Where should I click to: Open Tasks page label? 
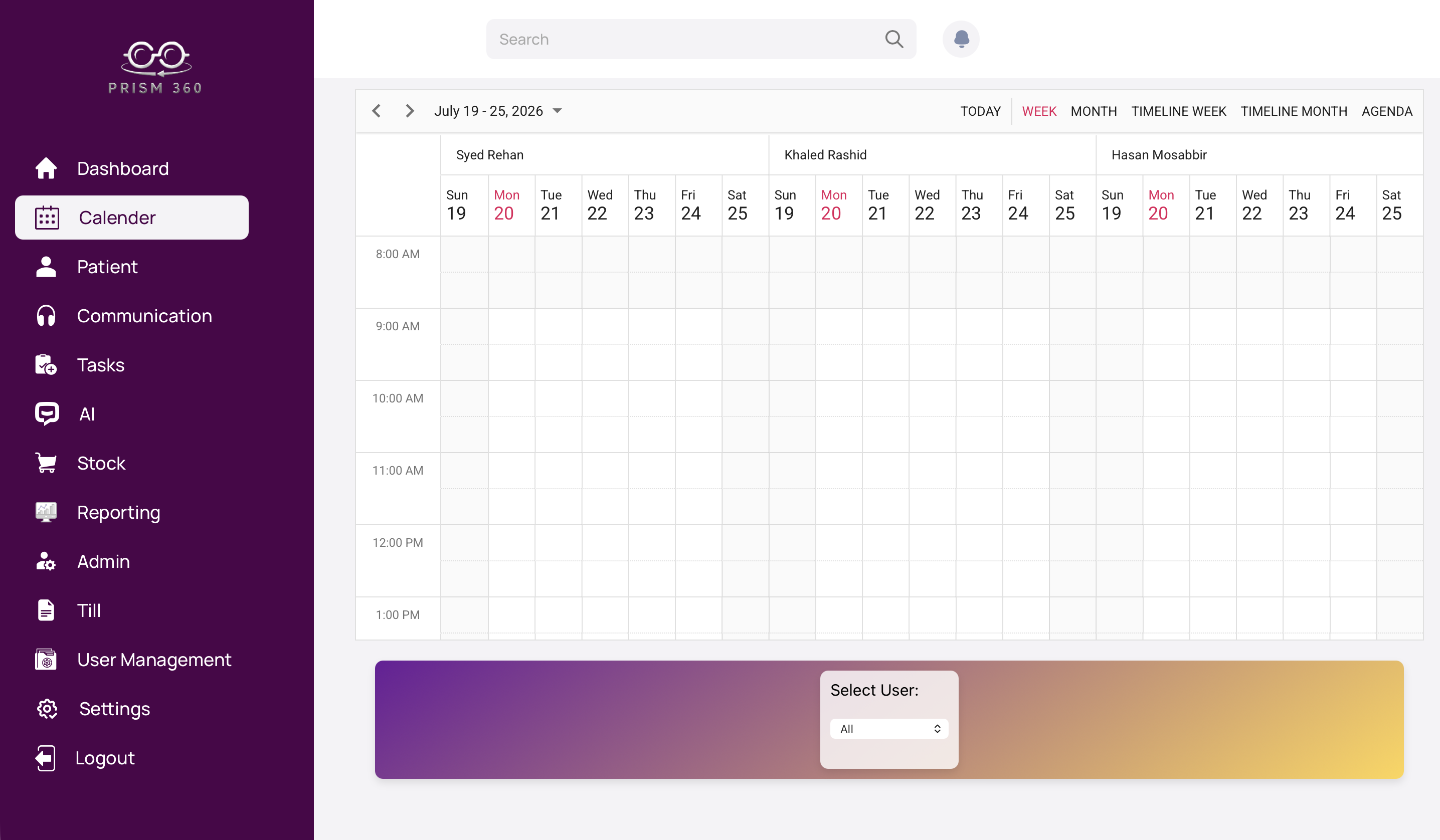point(101,365)
